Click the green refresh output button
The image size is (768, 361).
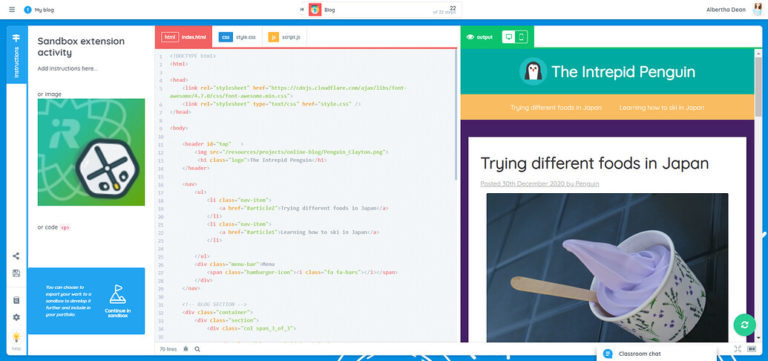pyautogui.click(x=744, y=325)
